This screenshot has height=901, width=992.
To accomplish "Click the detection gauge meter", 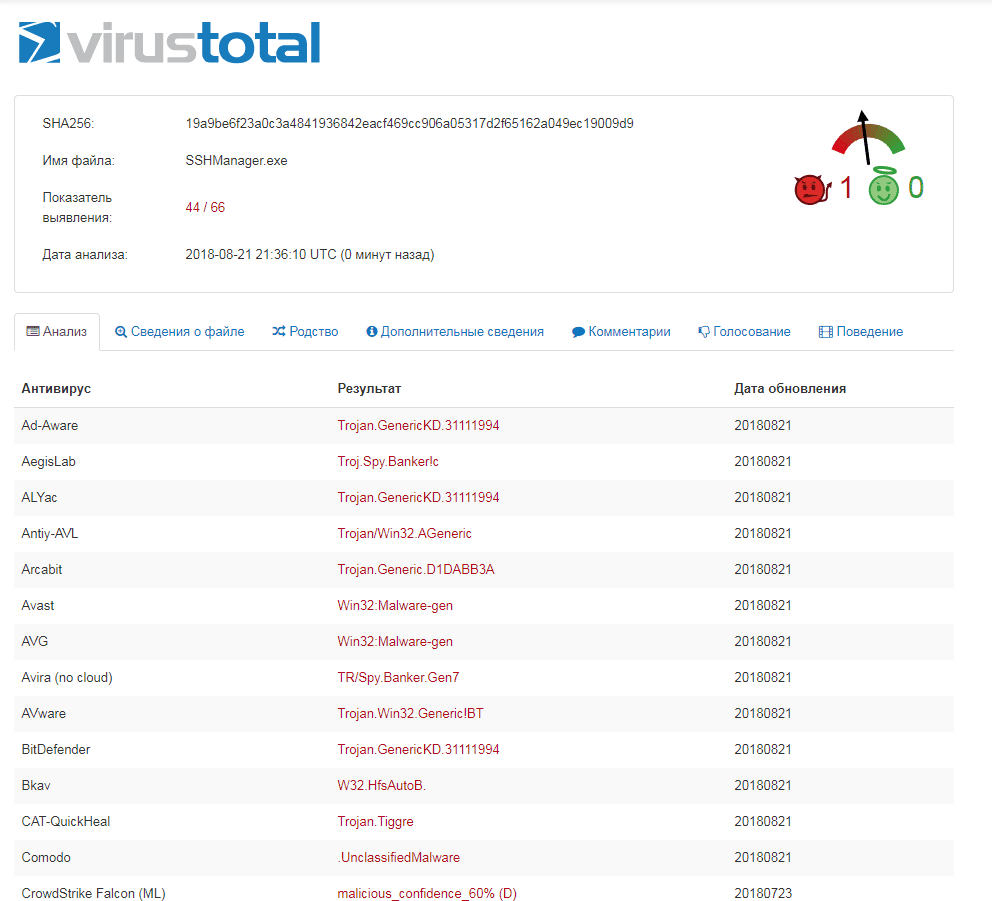I will (868, 138).
